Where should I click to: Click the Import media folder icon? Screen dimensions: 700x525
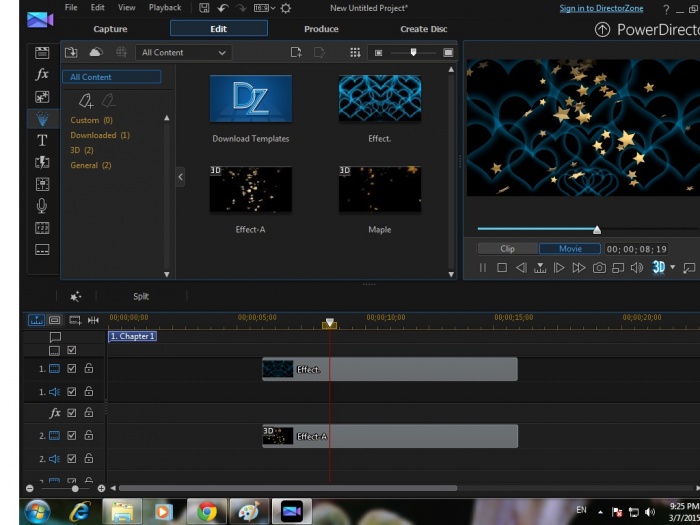71,52
